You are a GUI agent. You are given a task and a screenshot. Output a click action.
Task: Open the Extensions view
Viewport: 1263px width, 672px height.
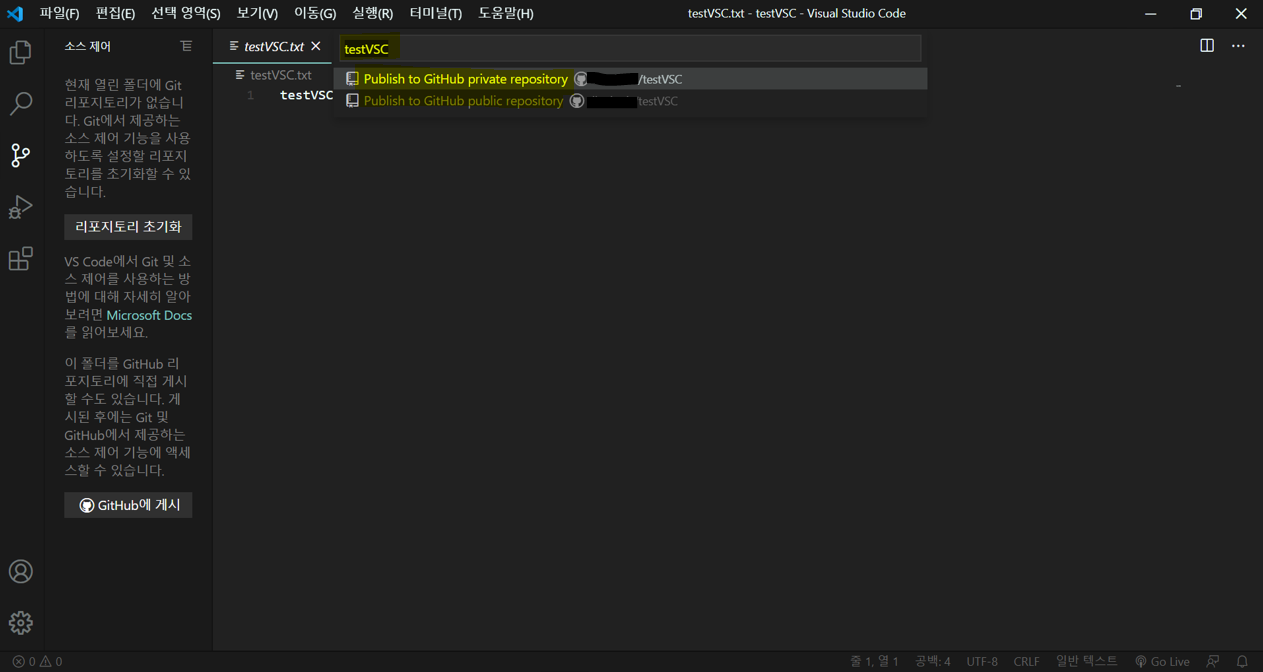pyautogui.click(x=20, y=259)
